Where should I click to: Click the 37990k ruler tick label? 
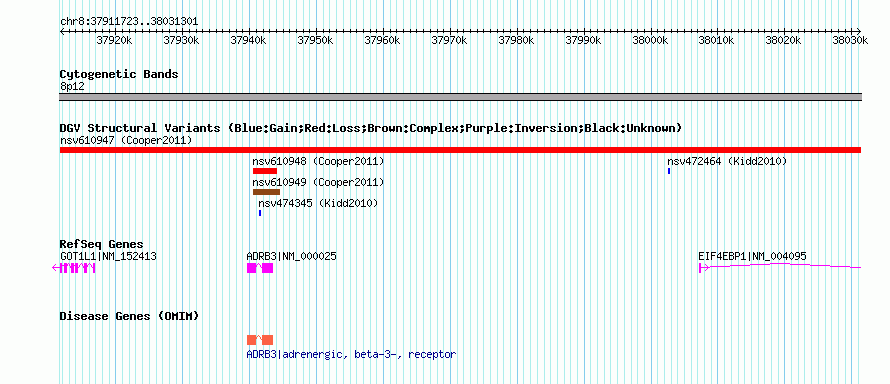tap(583, 40)
